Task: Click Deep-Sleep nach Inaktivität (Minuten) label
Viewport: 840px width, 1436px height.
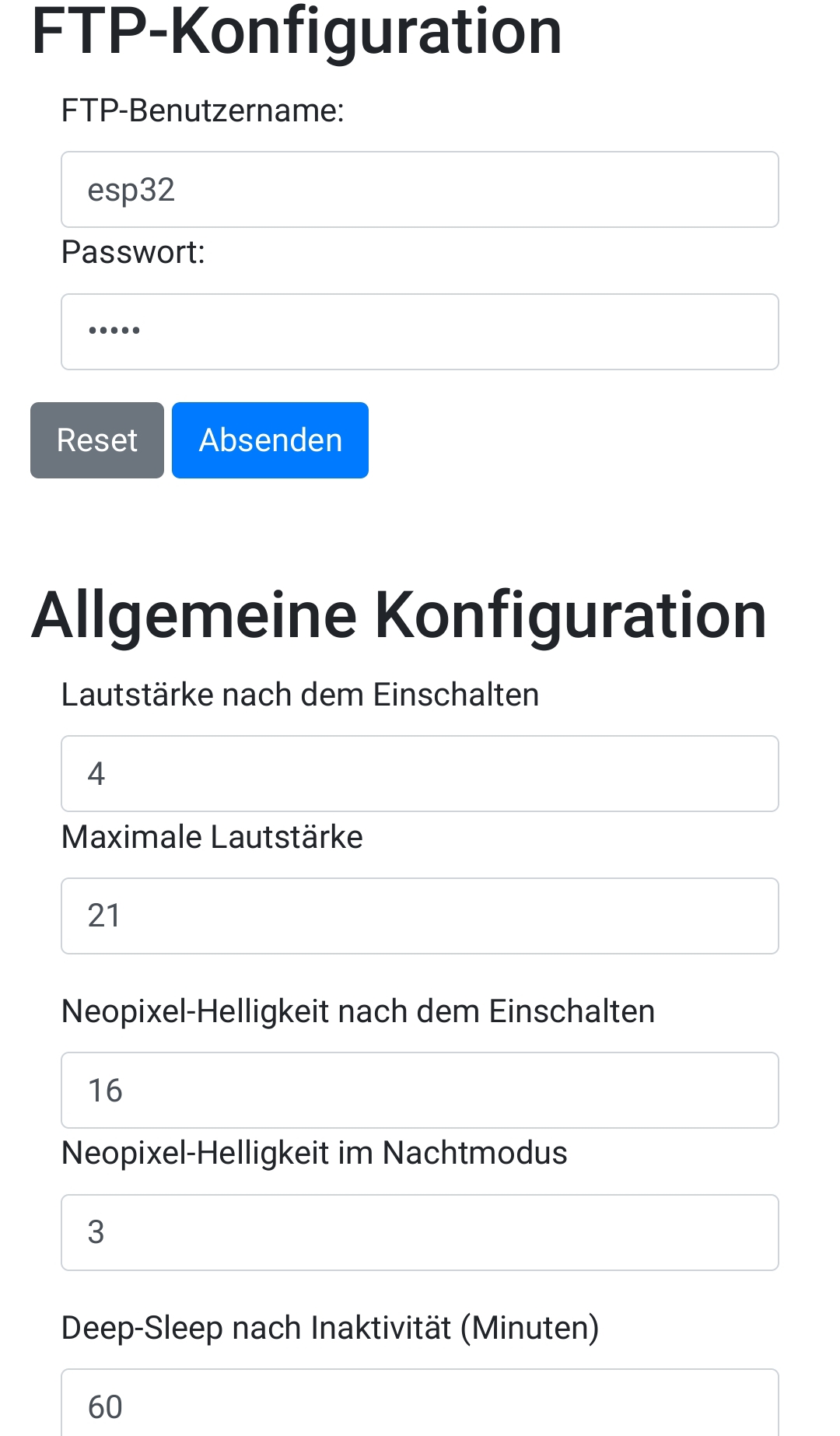Action: 331,1328
